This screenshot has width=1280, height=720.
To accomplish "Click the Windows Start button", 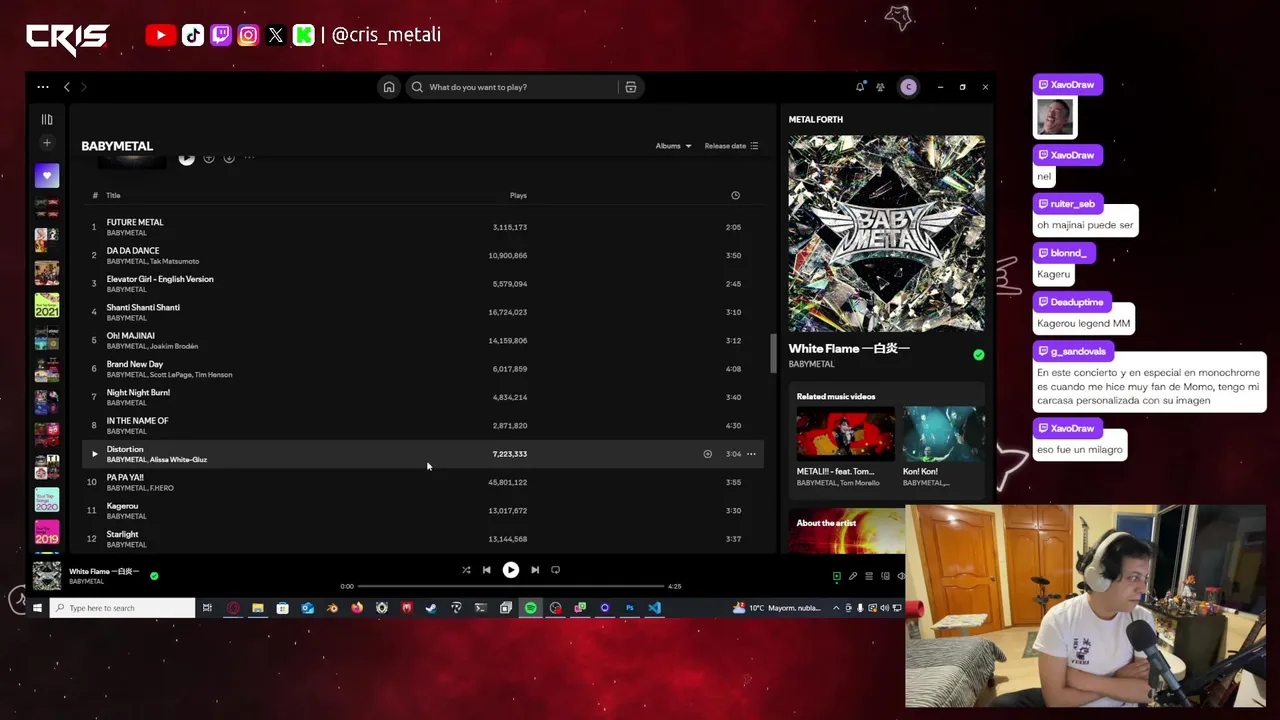I will (37, 608).
